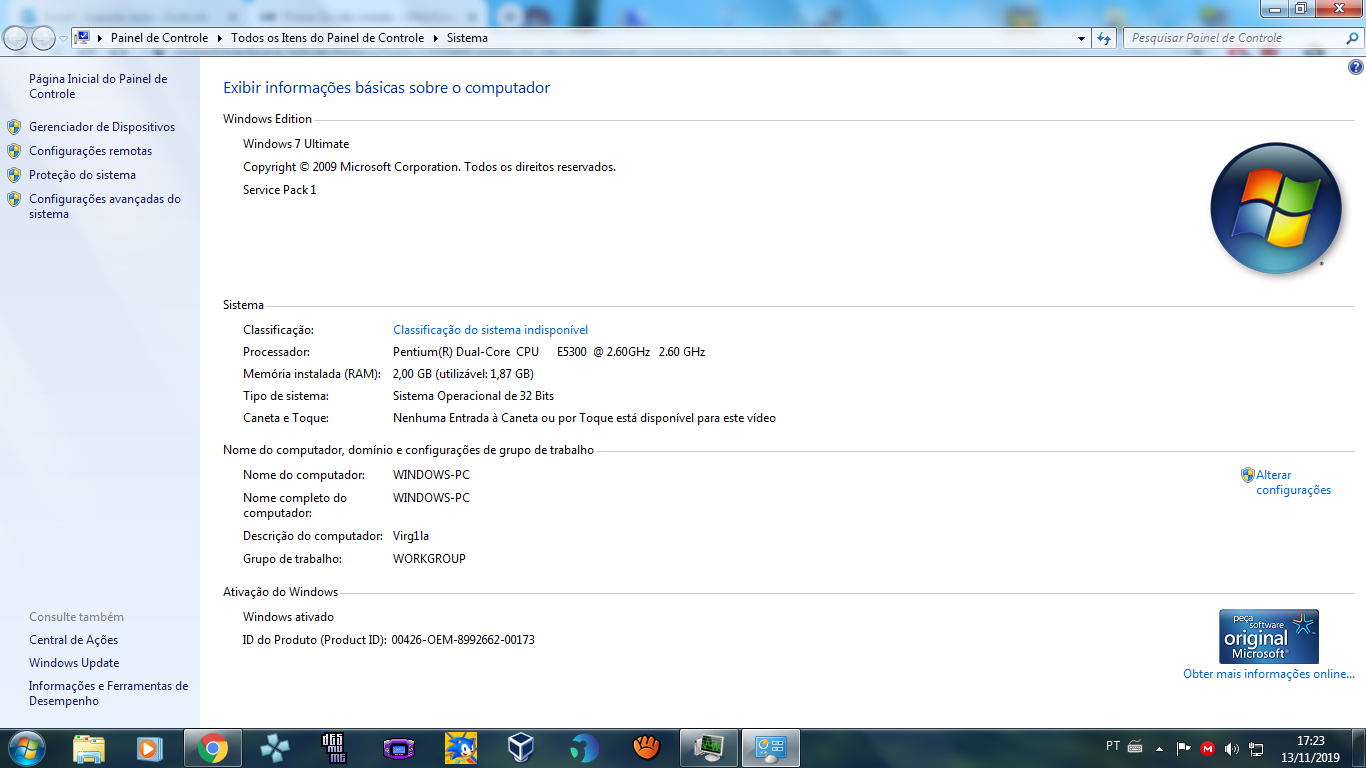Launch PPSSPP emulator from the taskbar
Image resolution: width=1366 pixels, height=768 pixels.
point(274,747)
